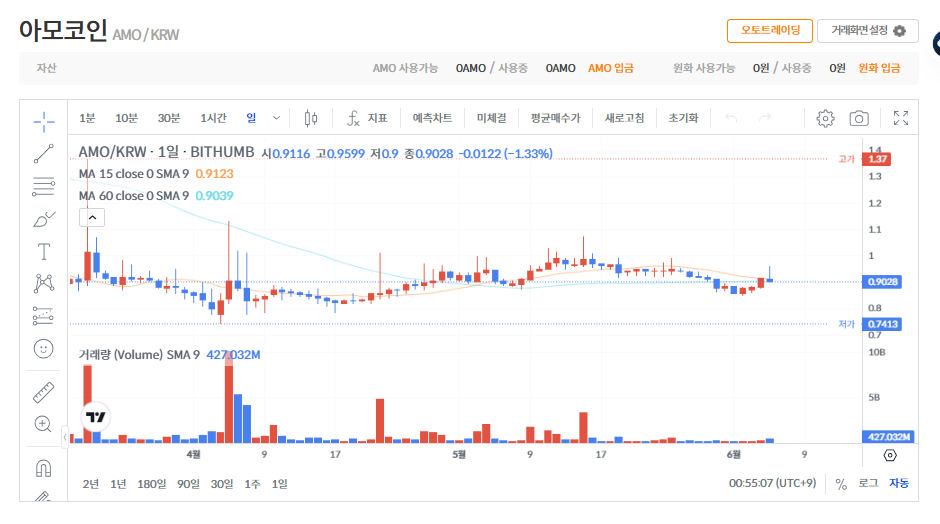The image size is (940, 524).
Task: Open chart settings gear
Action: click(x=825, y=118)
